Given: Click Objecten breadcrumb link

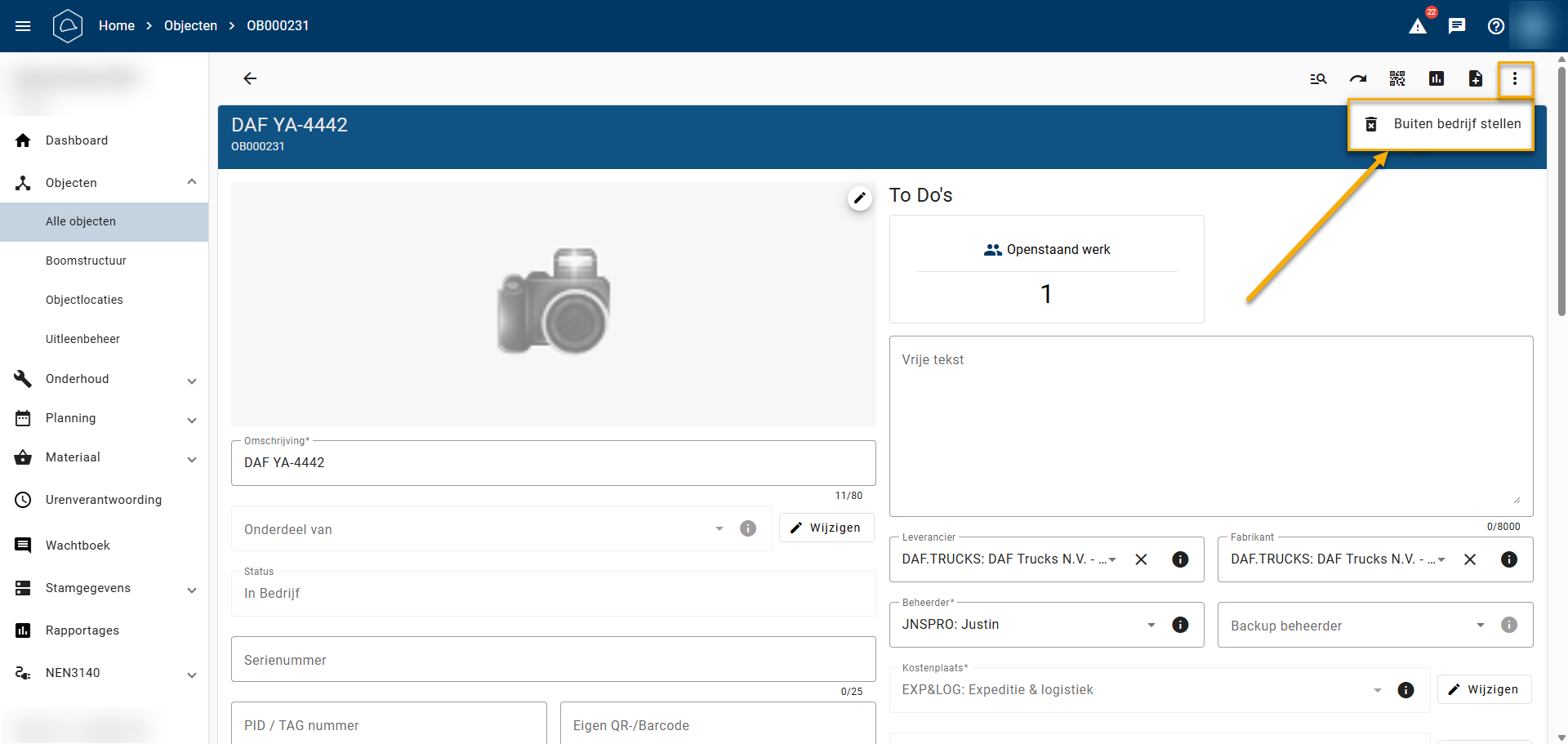Looking at the screenshot, I should coord(190,26).
